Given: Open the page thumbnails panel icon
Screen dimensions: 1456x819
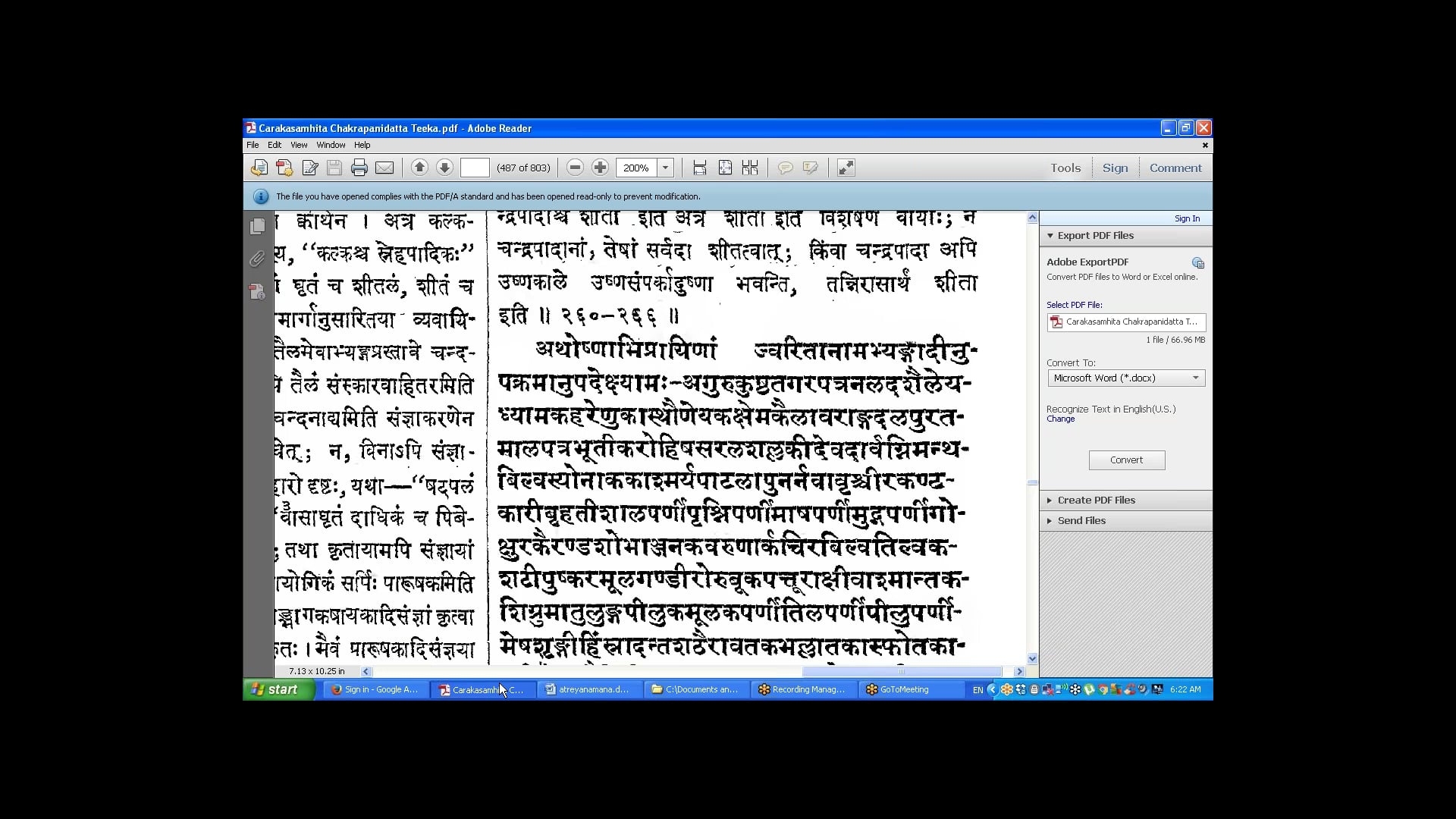Looking at the screenshot, I should (257, 226).
